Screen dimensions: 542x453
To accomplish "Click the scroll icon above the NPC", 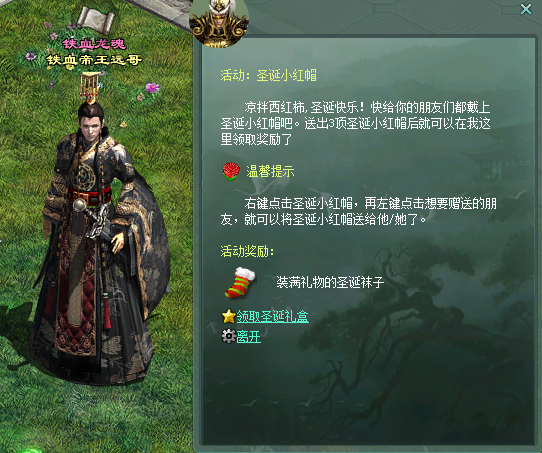I will [95, 19].
